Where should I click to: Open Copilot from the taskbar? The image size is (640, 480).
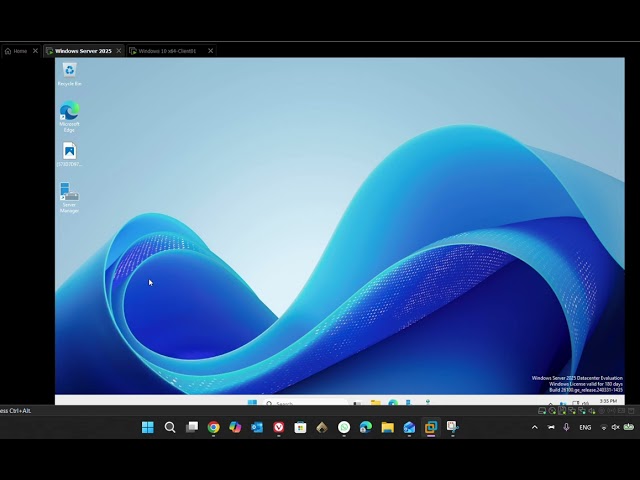tap(235, 427)
